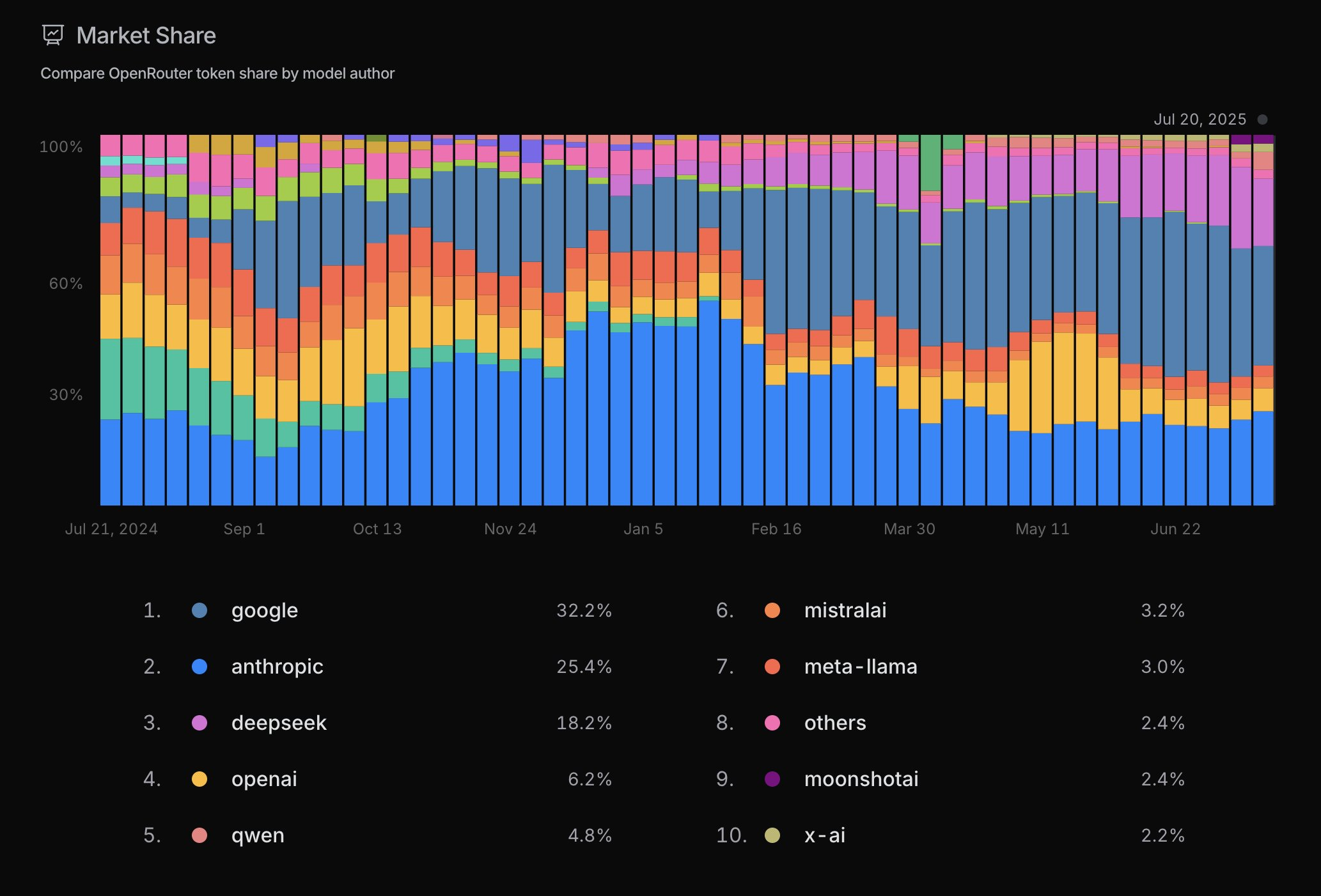Click the May 11 axis label
This screenshot has height=896, width=1321.
coord(1042,529)
